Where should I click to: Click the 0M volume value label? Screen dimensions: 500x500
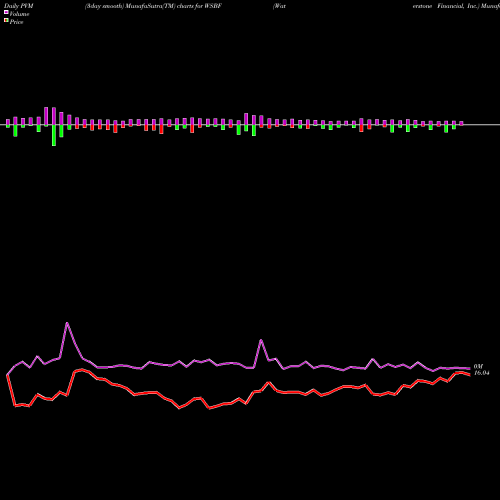(x=478, y=367)
